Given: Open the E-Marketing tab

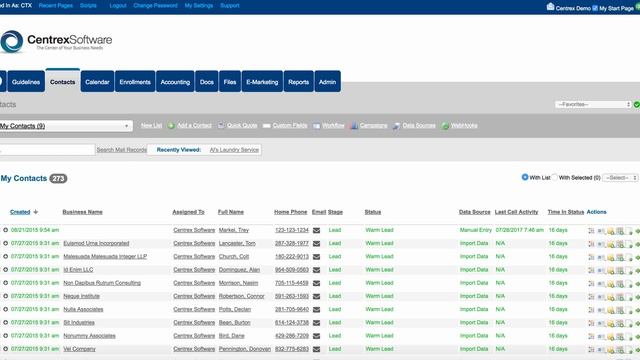Looking at the screenshot, I should point(262,82).
